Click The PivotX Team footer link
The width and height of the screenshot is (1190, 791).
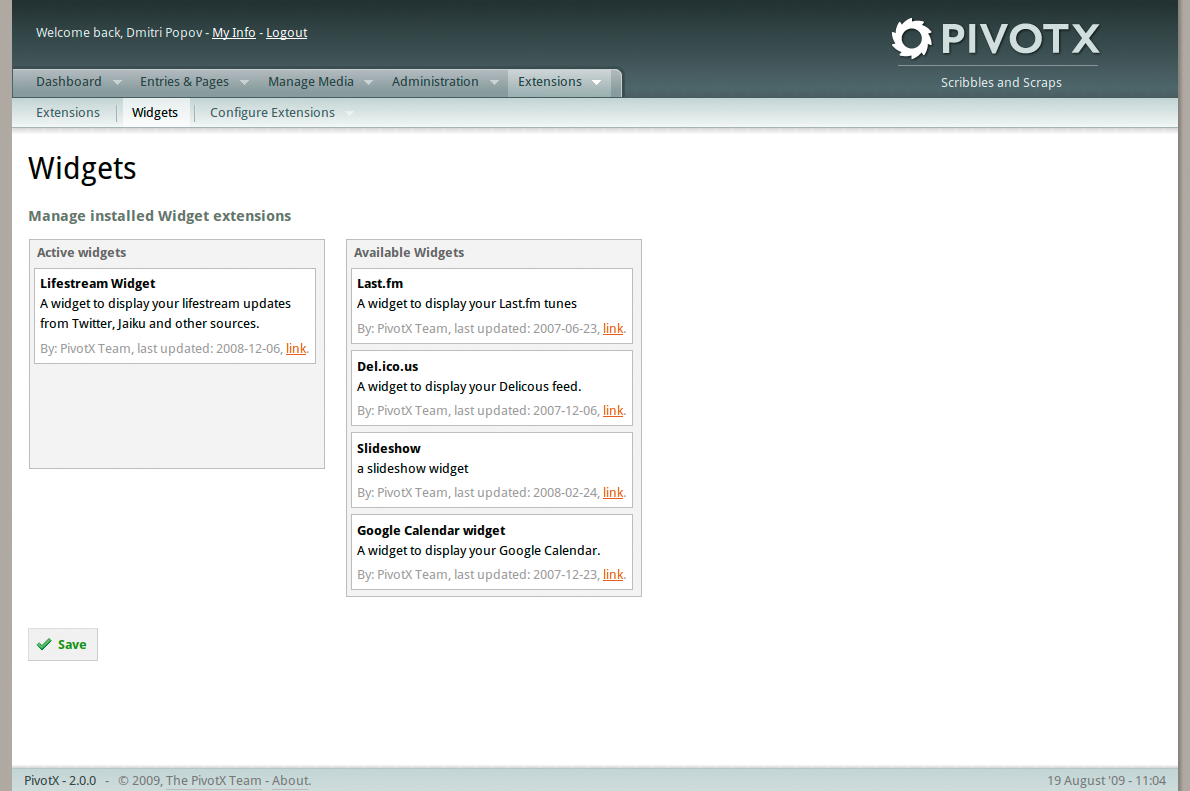click(x=213, y=780)
